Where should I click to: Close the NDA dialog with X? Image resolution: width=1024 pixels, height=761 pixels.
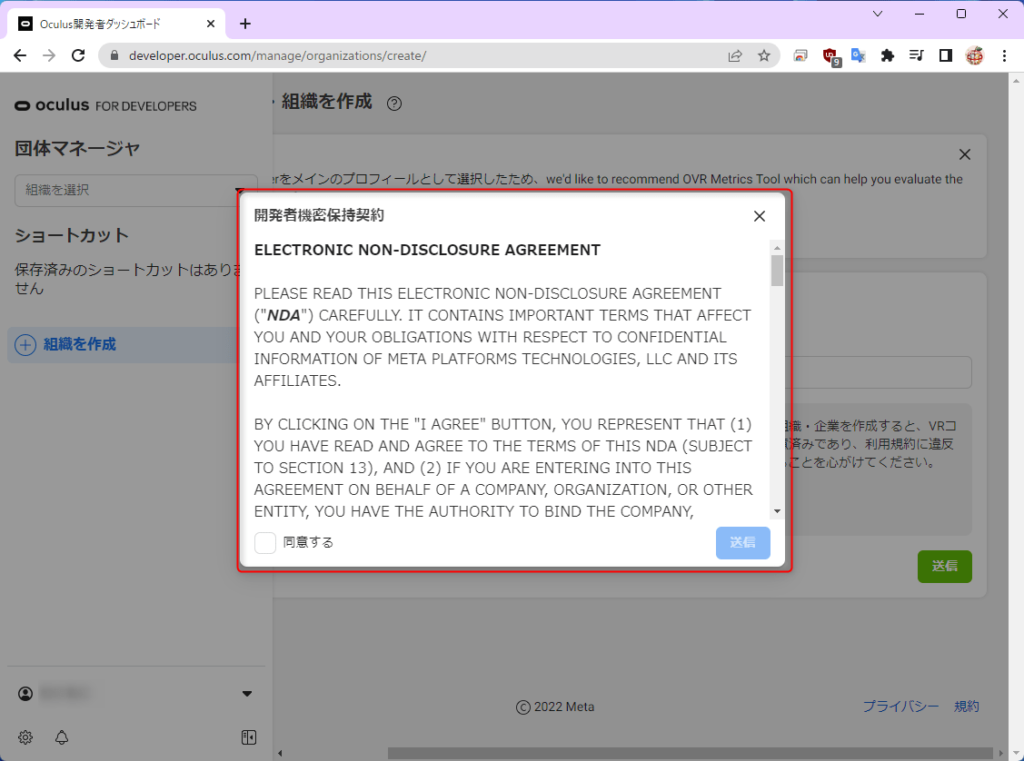tap(759, 216)
